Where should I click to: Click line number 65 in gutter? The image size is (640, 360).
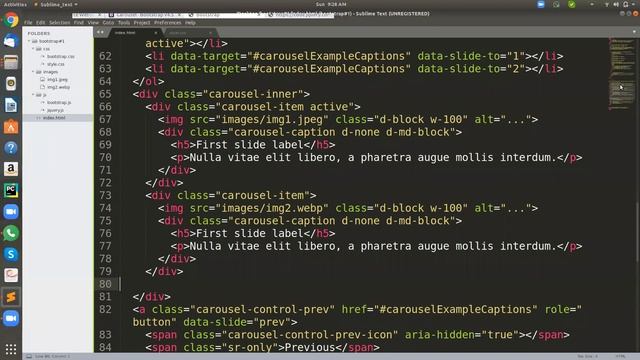[x=105, y=94]
